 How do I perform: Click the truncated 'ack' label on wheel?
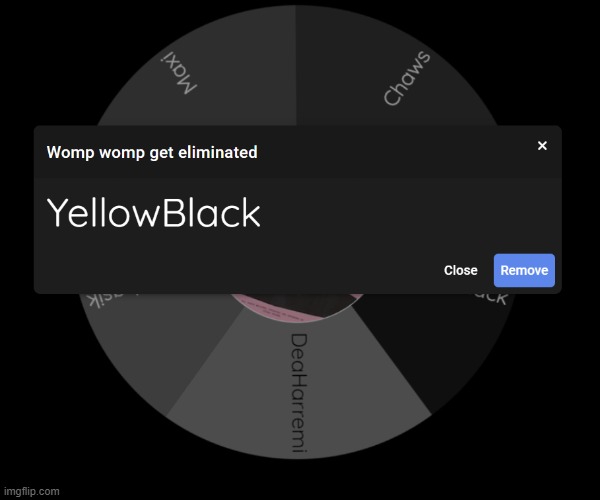click(491, 300)
